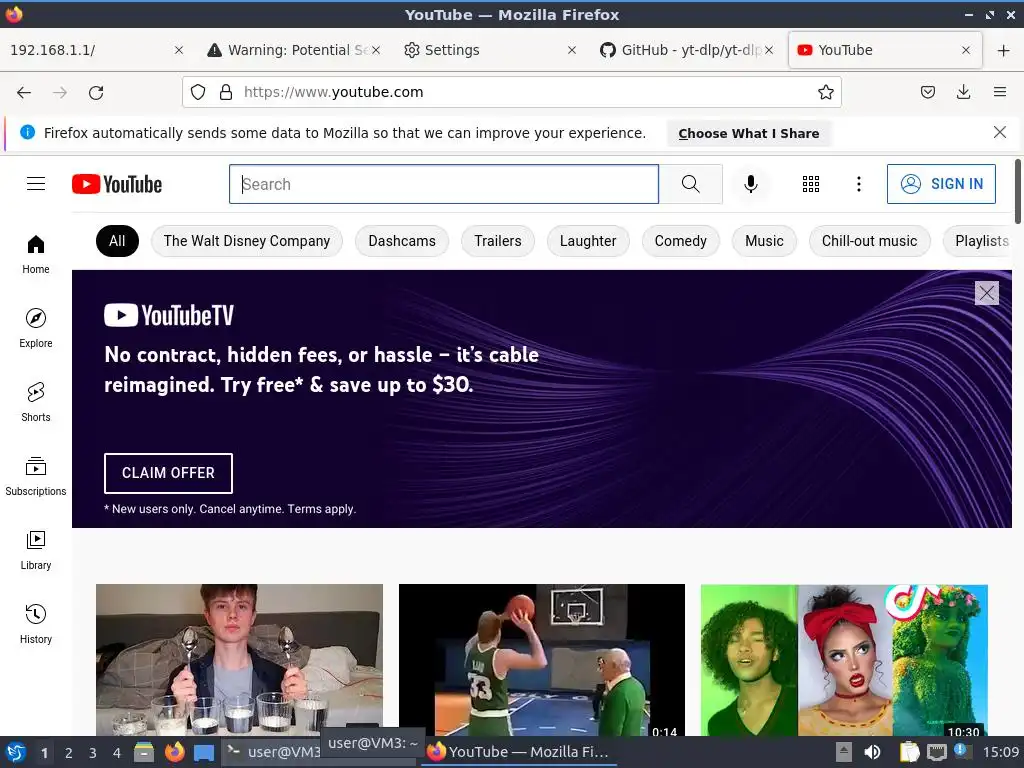This screenshot has height=768, width=1024.
Task: Click the search magnifier button
Action: point(690,184)
